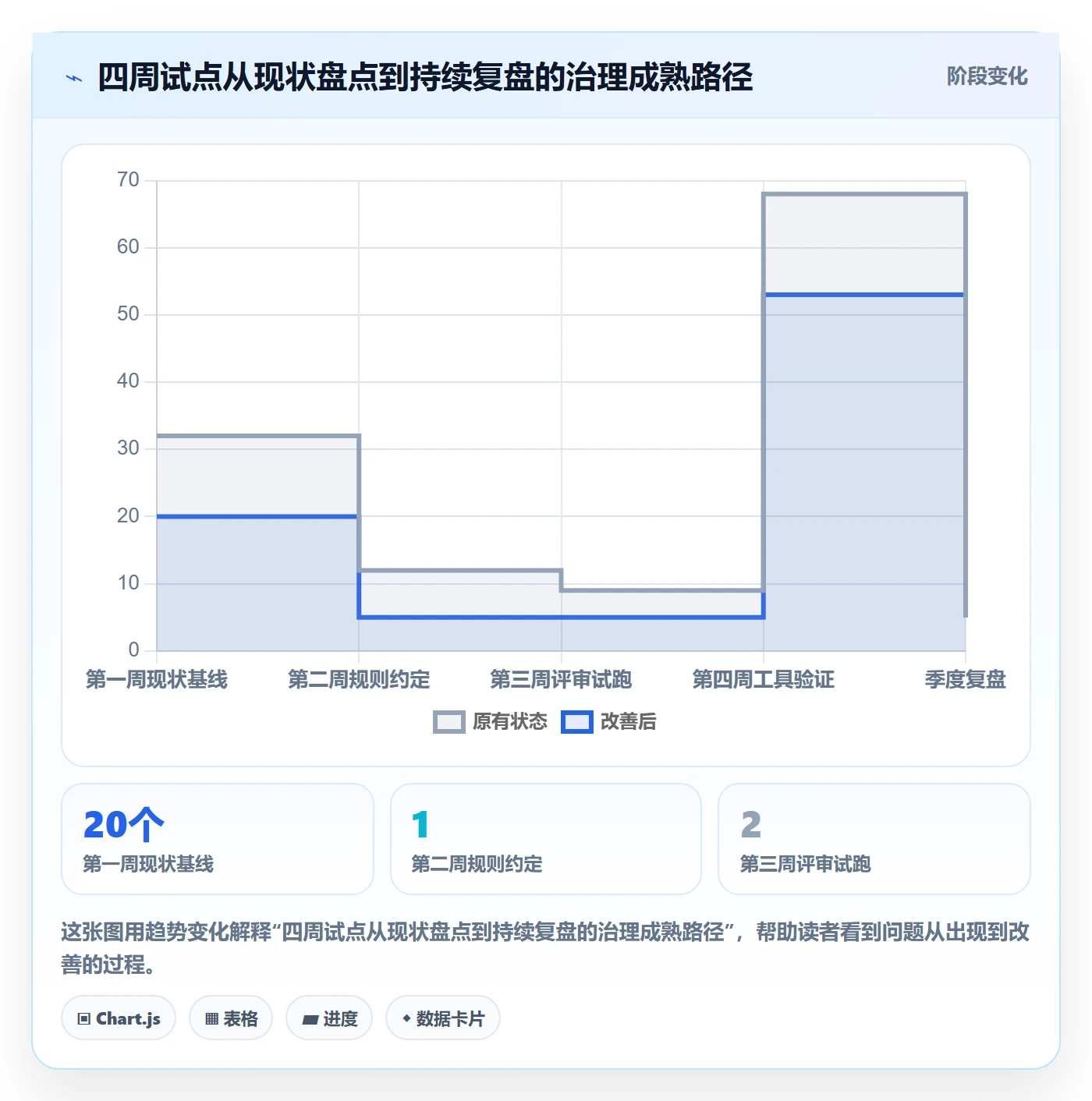
Task: Click the bar icon in the 进度 chip
Action: coord(310,1020)
